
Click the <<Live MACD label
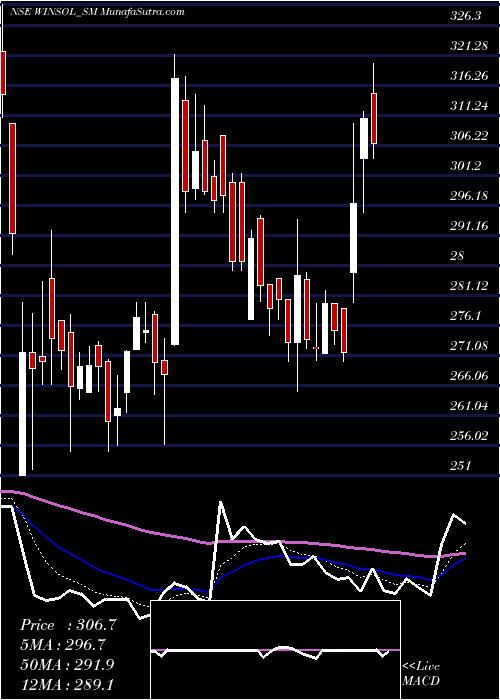coord(421,673)
